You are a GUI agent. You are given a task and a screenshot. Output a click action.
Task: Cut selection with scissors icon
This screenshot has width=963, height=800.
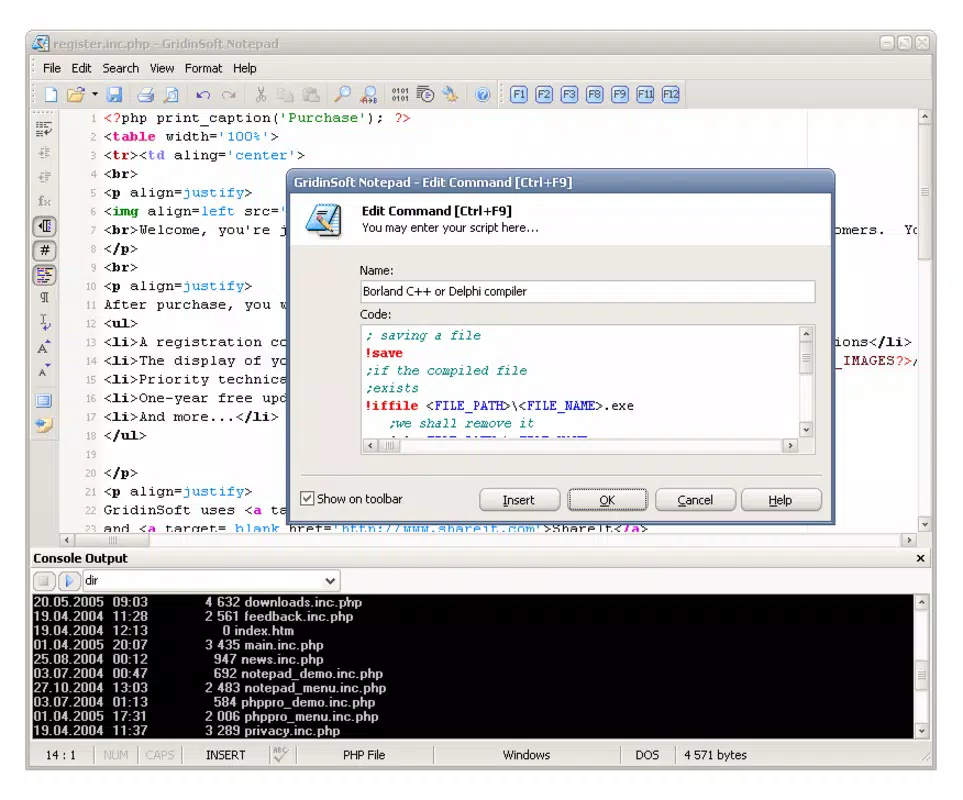(x=261, y=95)
